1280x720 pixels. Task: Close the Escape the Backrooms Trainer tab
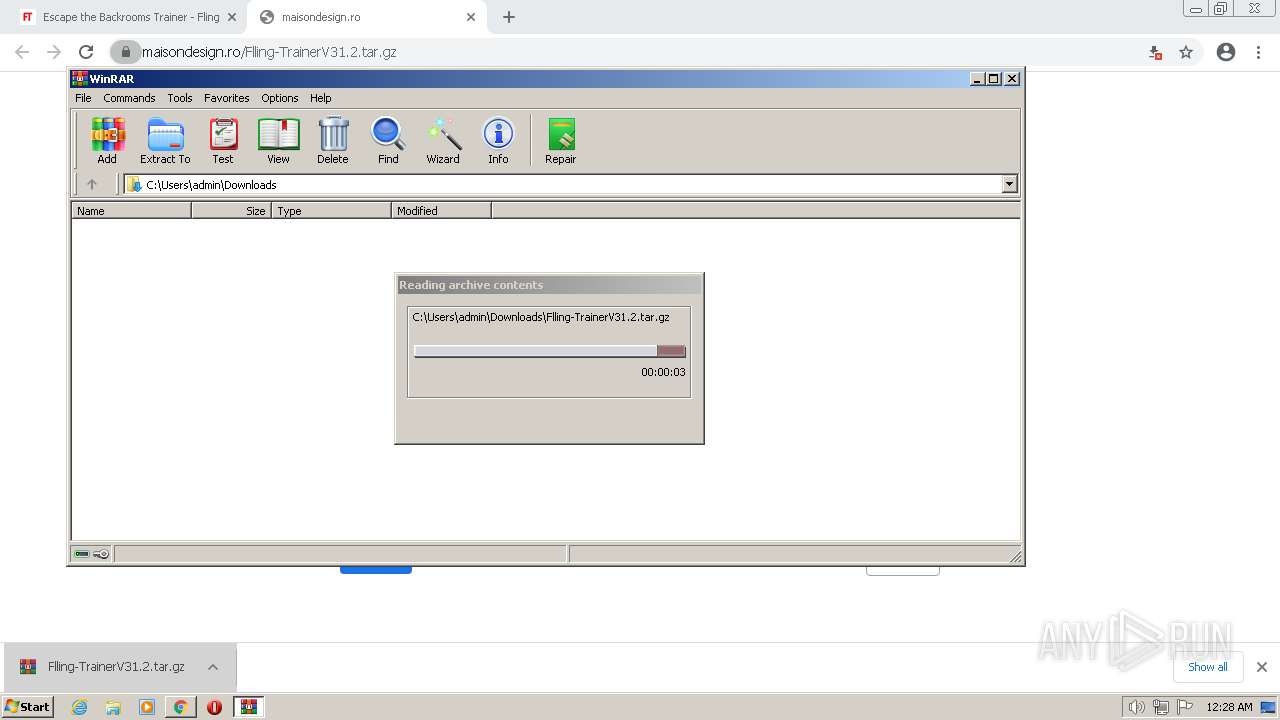[x=232, y=17]
